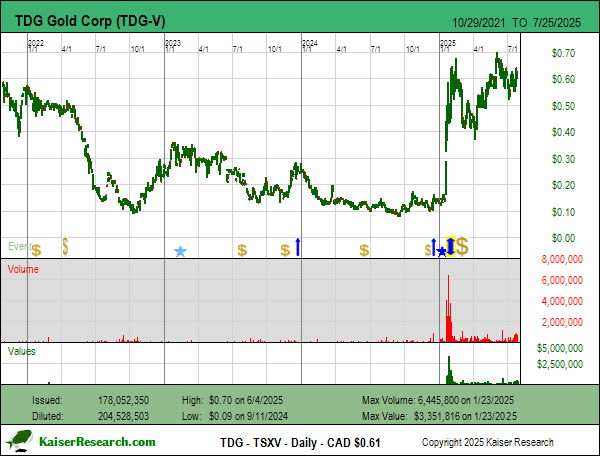This screenshot has width=600, height=456.
Task: Select the dollar event marker near November 2023
Action: pos(285,250)
